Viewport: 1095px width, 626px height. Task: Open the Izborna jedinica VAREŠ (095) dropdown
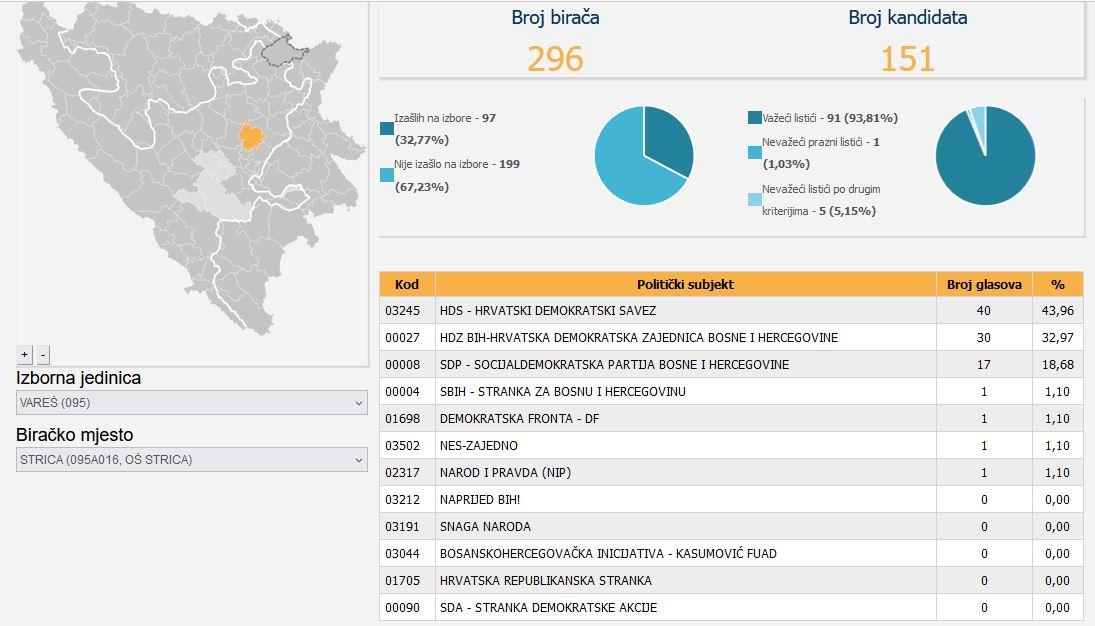point(192,402)
